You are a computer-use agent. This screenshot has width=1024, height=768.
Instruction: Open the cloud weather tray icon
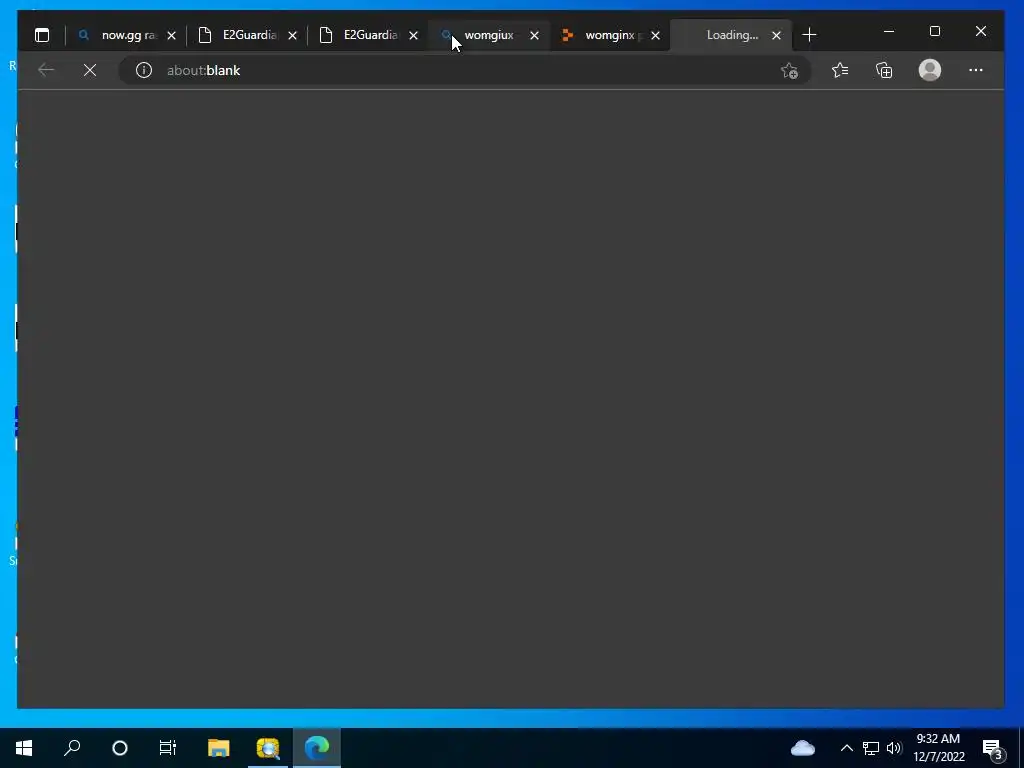[x=803, y=748]
